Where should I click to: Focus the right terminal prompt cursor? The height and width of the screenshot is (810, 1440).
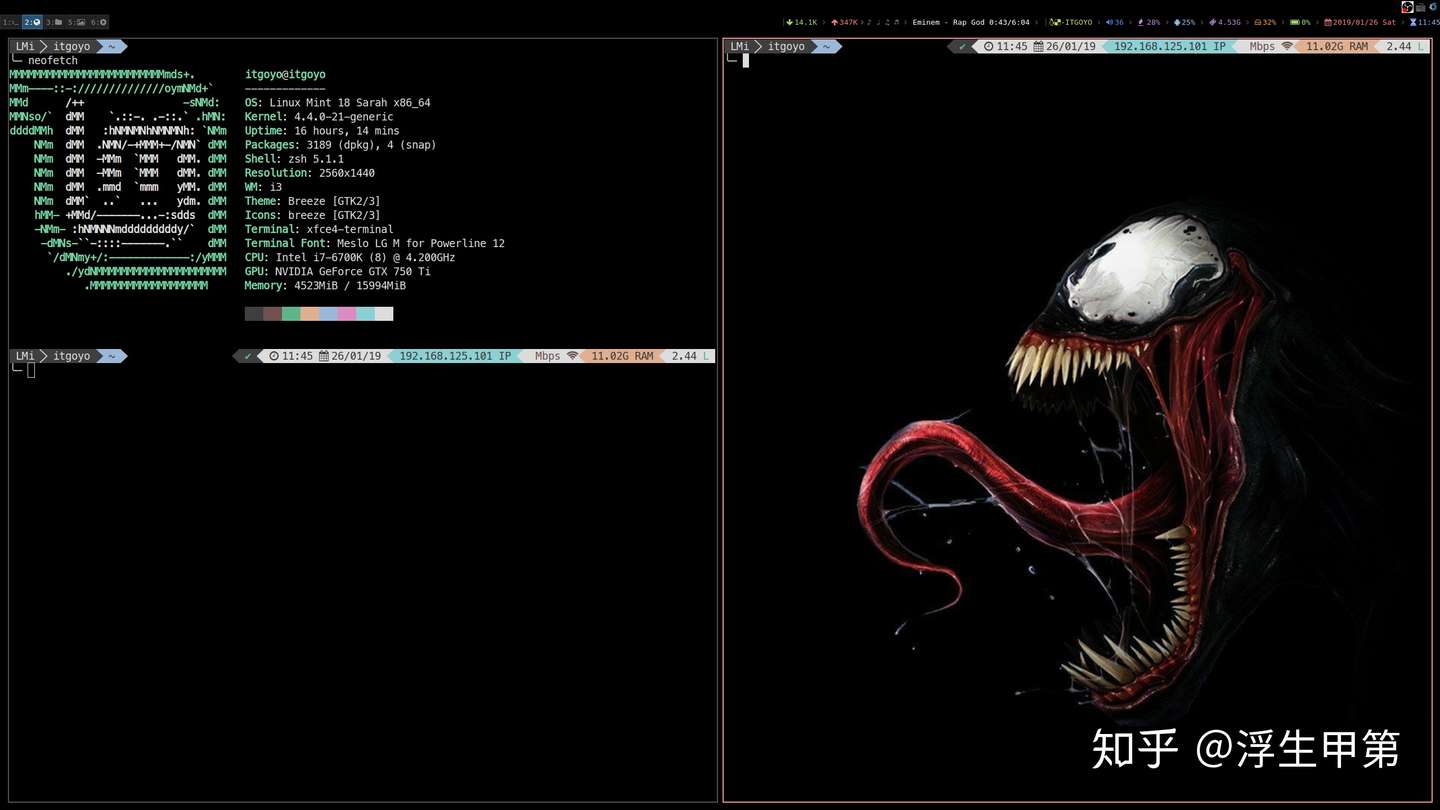tap(746, 61)
